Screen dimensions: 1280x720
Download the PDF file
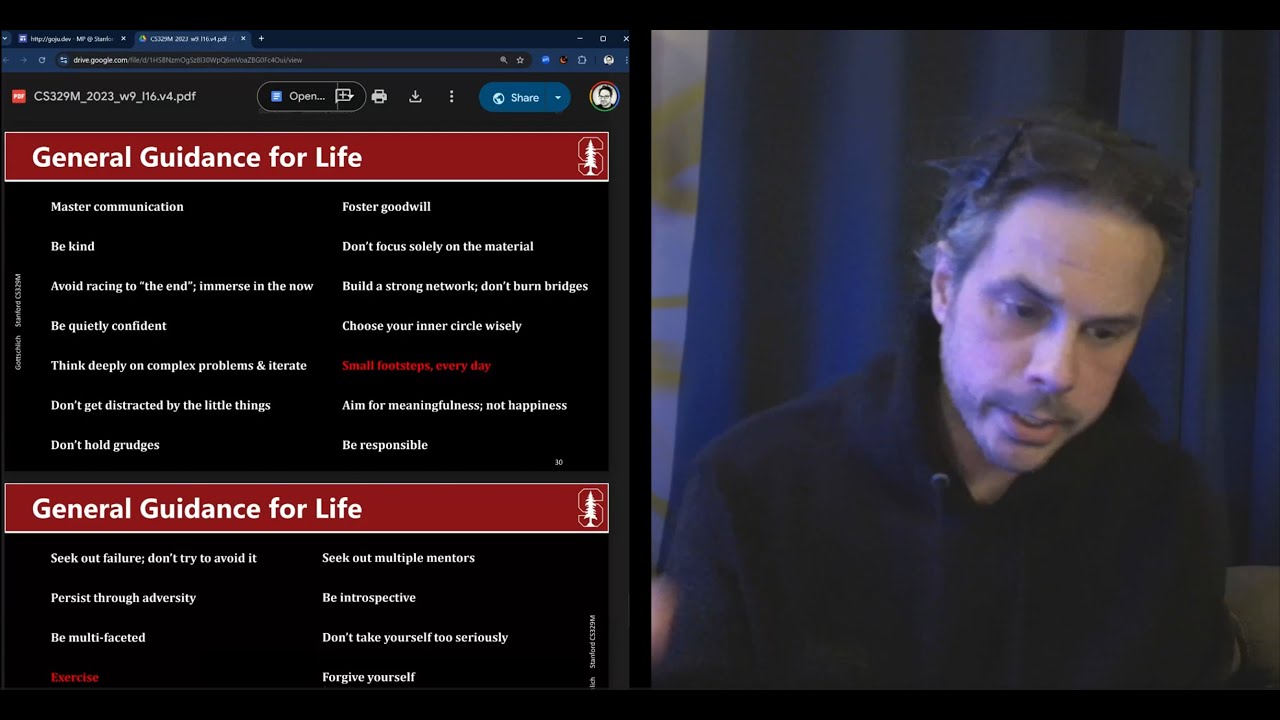tap(415, 97)
